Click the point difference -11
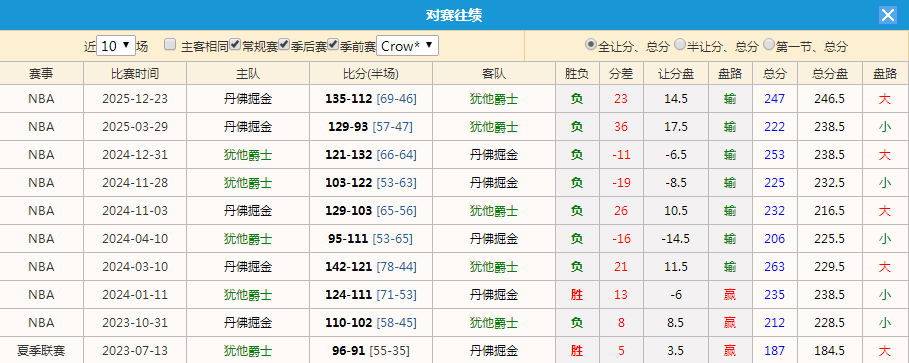909x363 pixels. (x=621, y=155)
